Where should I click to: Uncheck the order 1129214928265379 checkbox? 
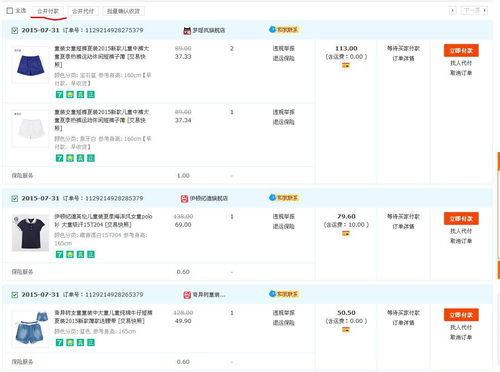pos(15,295)
